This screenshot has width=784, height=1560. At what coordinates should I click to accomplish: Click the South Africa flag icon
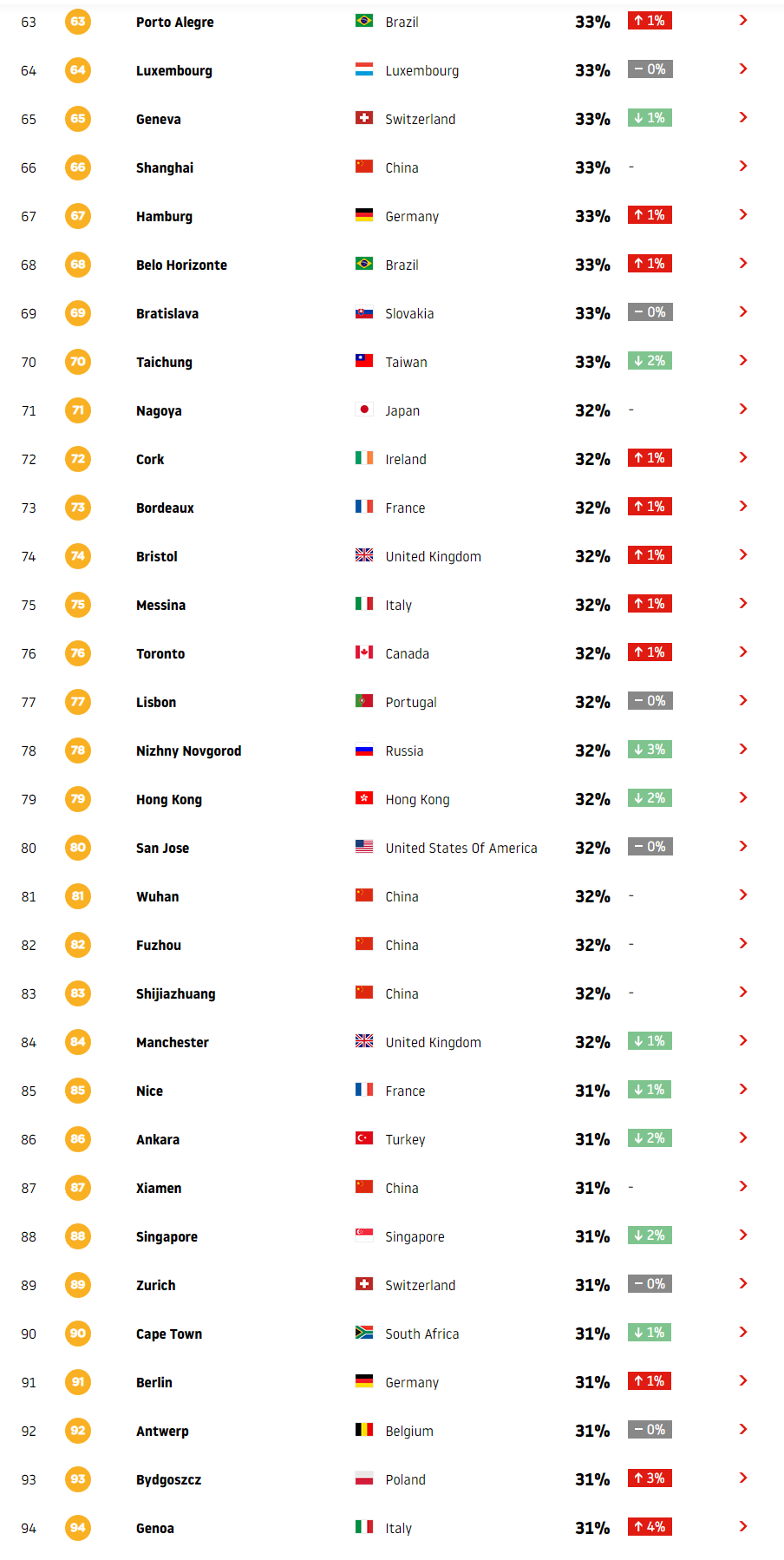click(x=364, y=1333)
